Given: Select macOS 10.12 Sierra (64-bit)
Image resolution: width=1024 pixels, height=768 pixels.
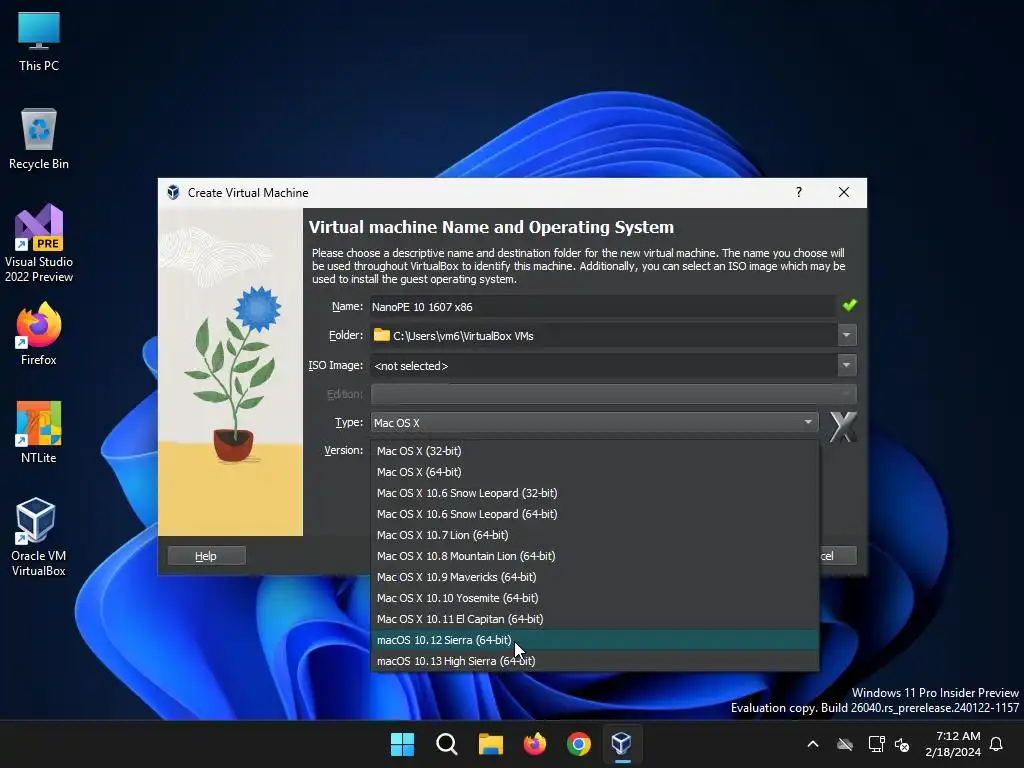Looking at the screenshot, I should pyautogui.click(x=594, y=640).
